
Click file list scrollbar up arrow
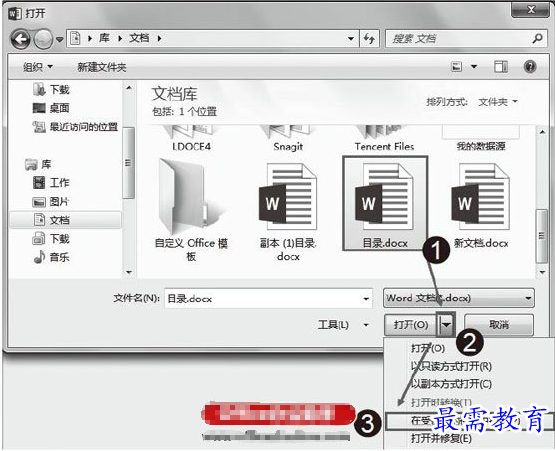[x=542, y=132]
